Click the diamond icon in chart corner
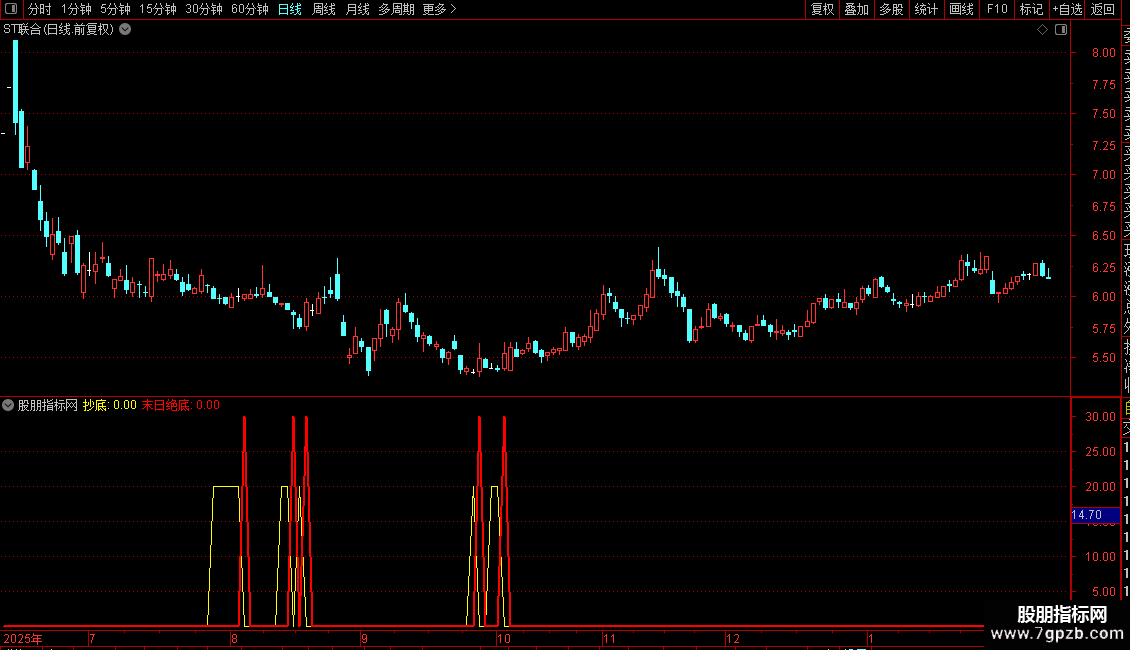Viewport: 1130px width, 650px height. [1042, 30]
